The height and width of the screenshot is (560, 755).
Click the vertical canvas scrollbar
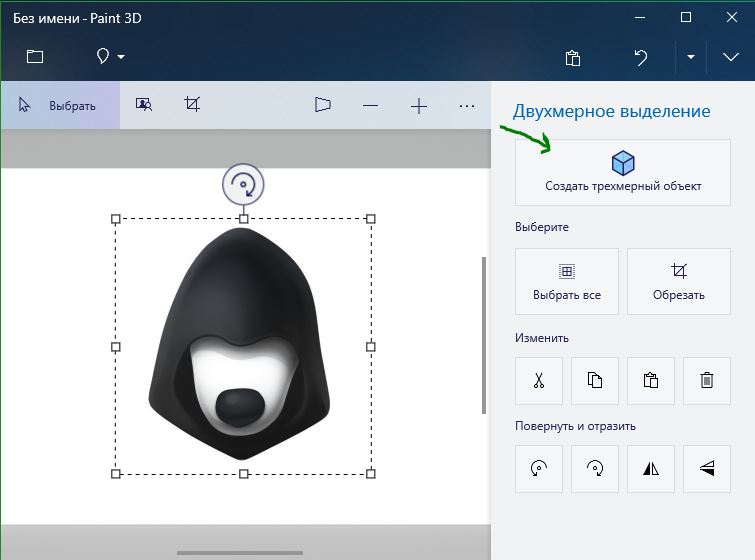pos(484,335)
